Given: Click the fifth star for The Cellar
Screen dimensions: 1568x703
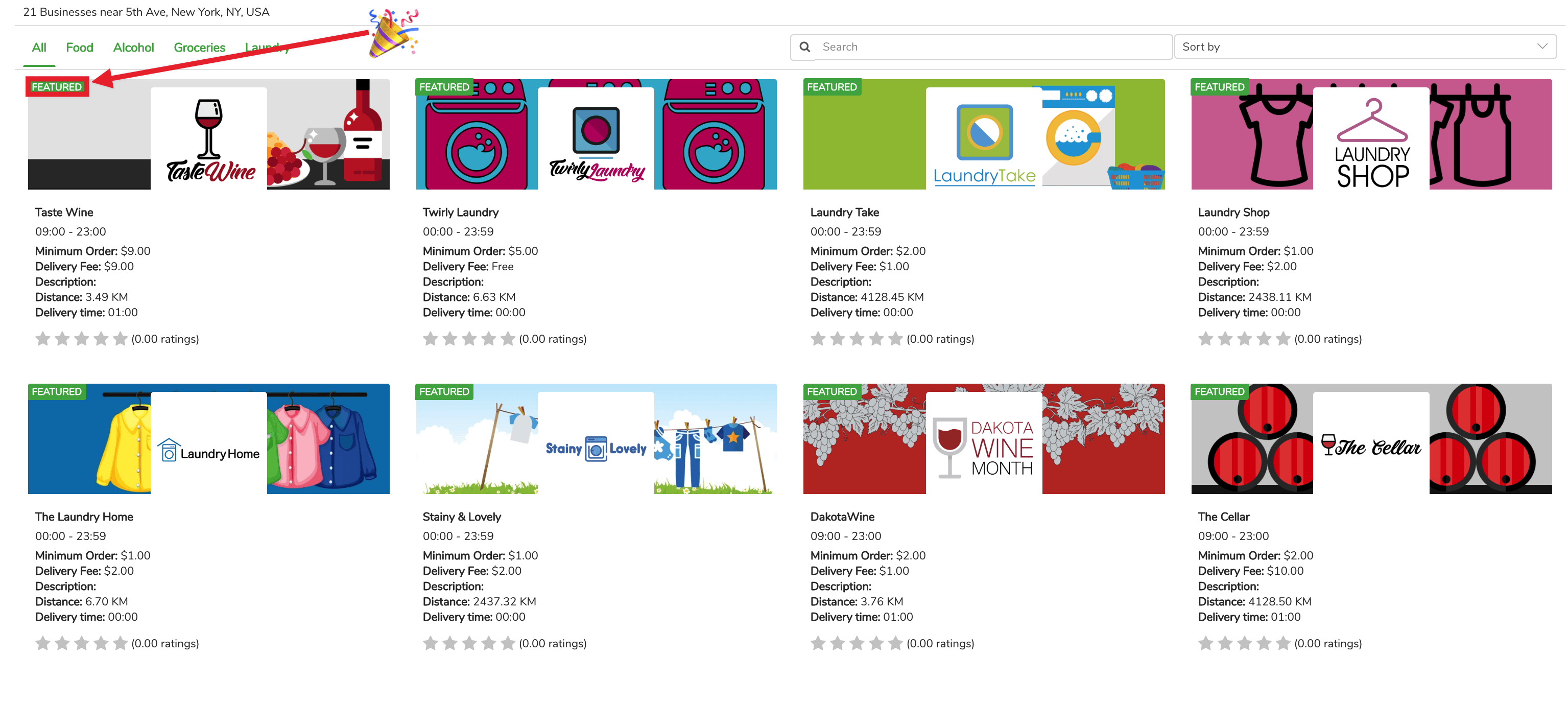Looking at the screenshot, I should pos(1283,643).
